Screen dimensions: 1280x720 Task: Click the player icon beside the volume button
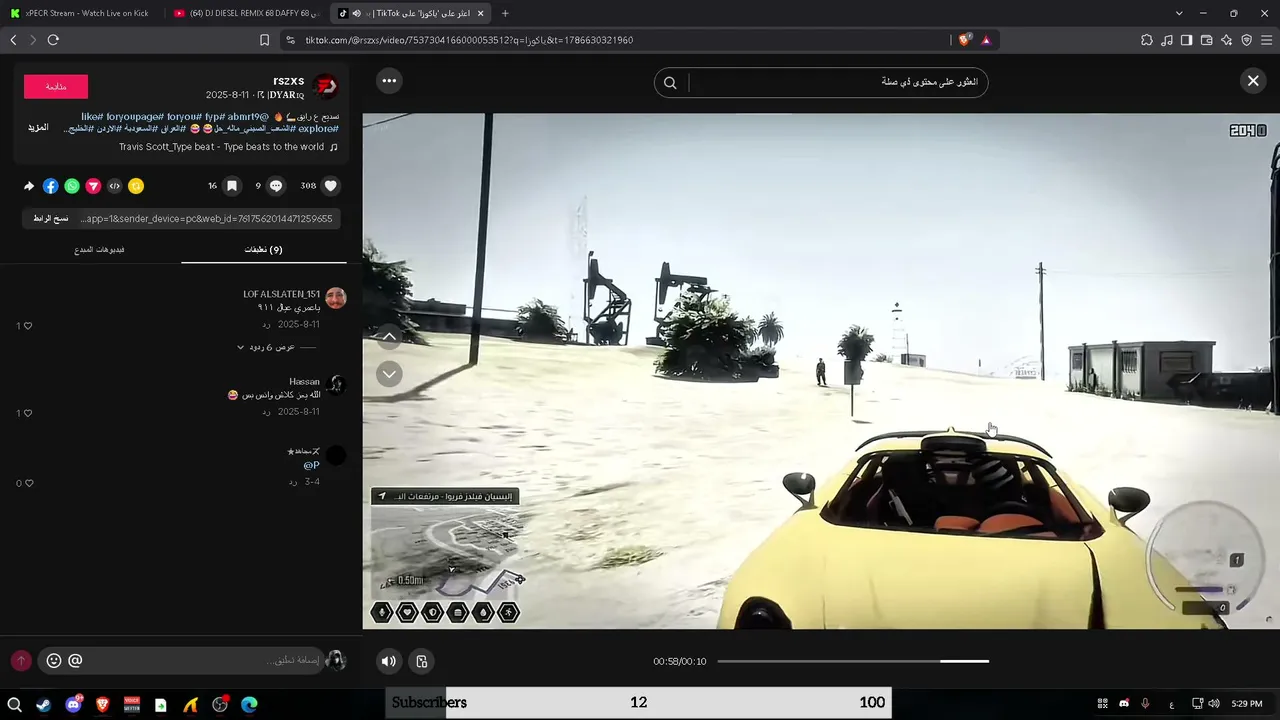tap(422, 661)
